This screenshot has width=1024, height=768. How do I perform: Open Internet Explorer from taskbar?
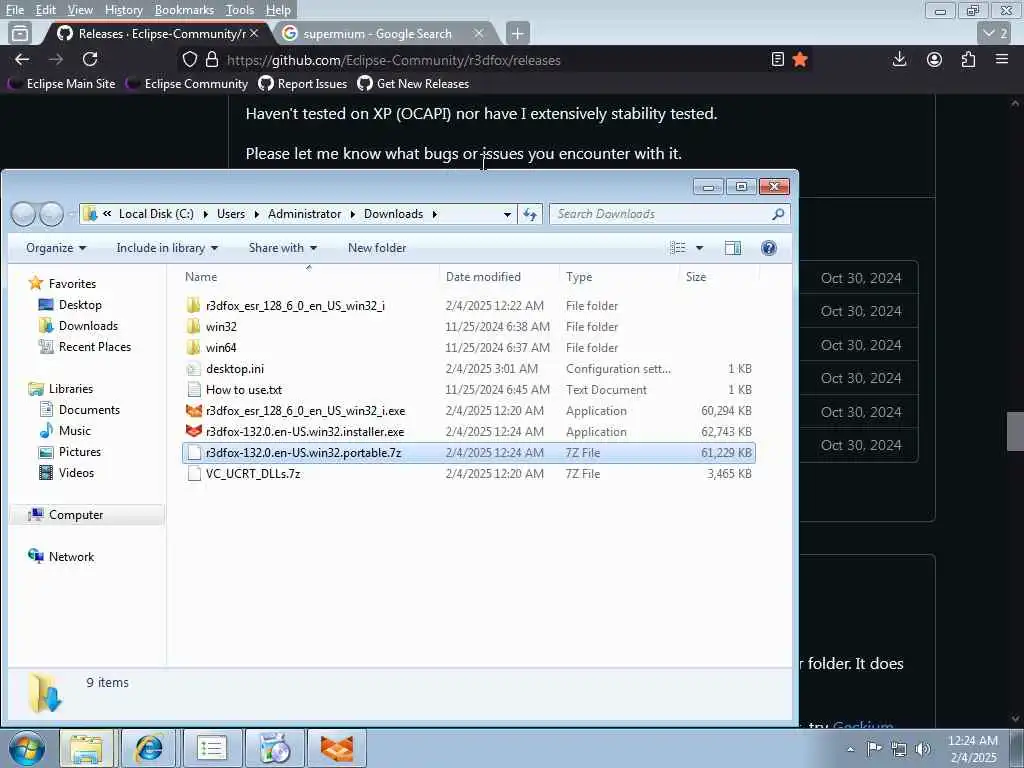(148, 748)
